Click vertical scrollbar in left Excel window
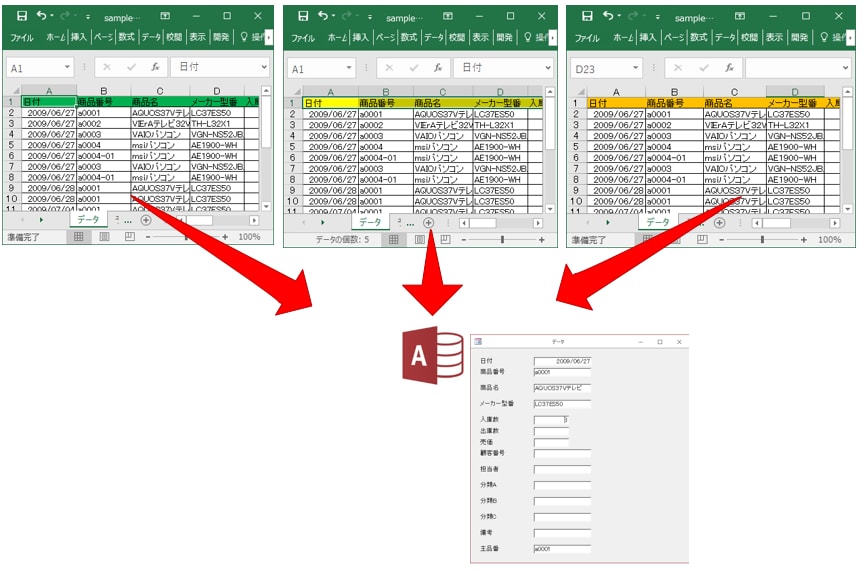The image size is (866, 572). coord(266,121)
